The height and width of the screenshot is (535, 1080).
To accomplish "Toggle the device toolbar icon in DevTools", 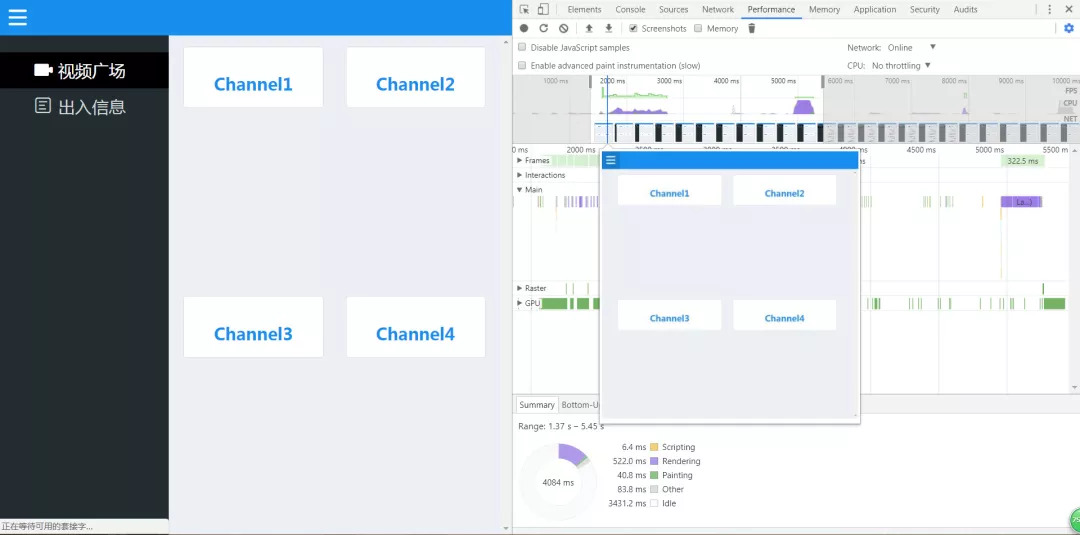I will [x=543, y=9].
